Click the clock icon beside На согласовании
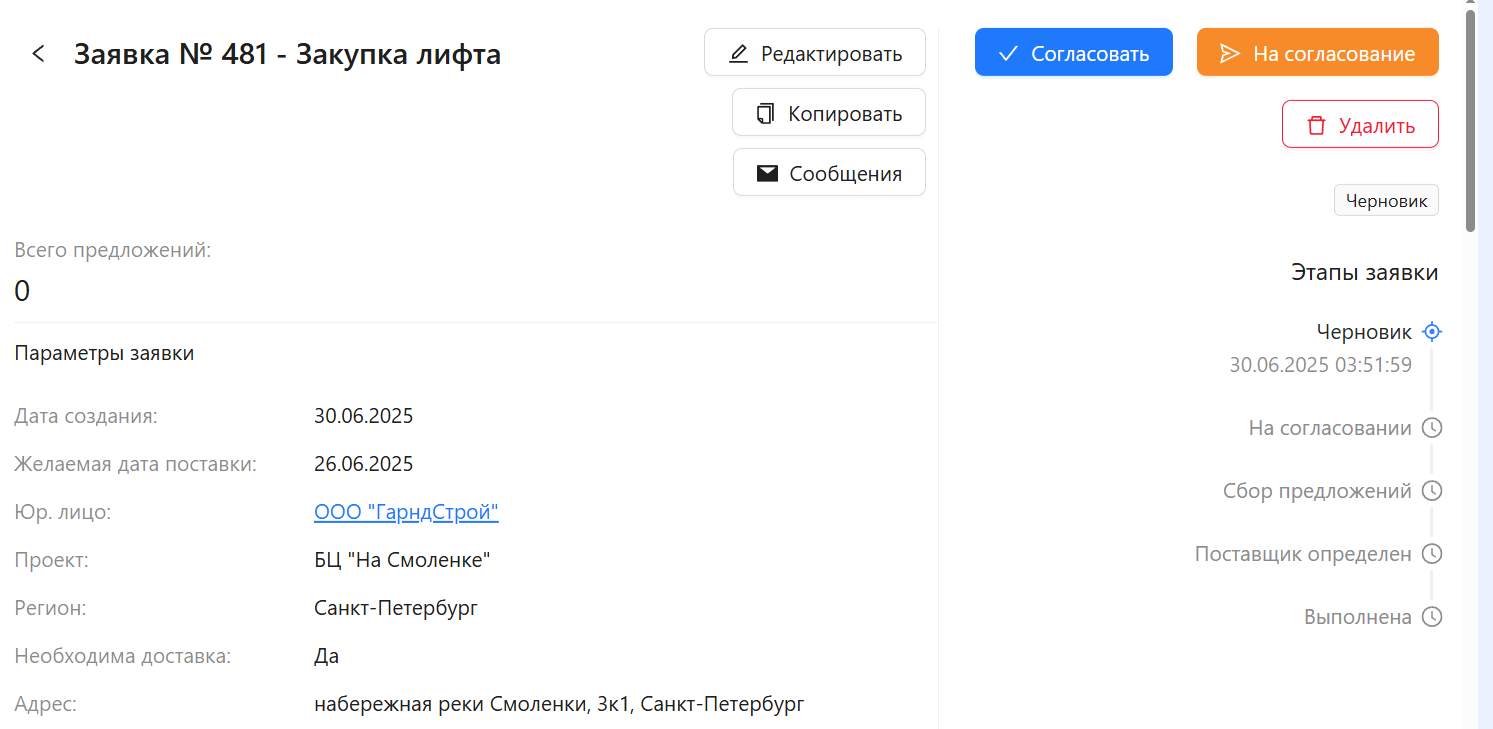Image resolution: width=1493 pixels, height=729 pixels. (x=1432, y=428)
